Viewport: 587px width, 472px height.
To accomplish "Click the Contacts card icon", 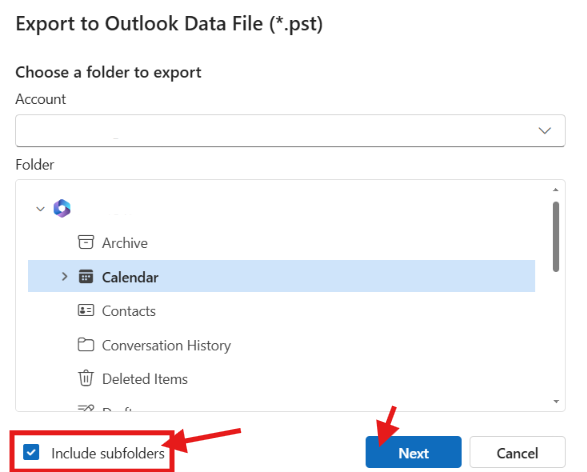I will coord(86,310).
